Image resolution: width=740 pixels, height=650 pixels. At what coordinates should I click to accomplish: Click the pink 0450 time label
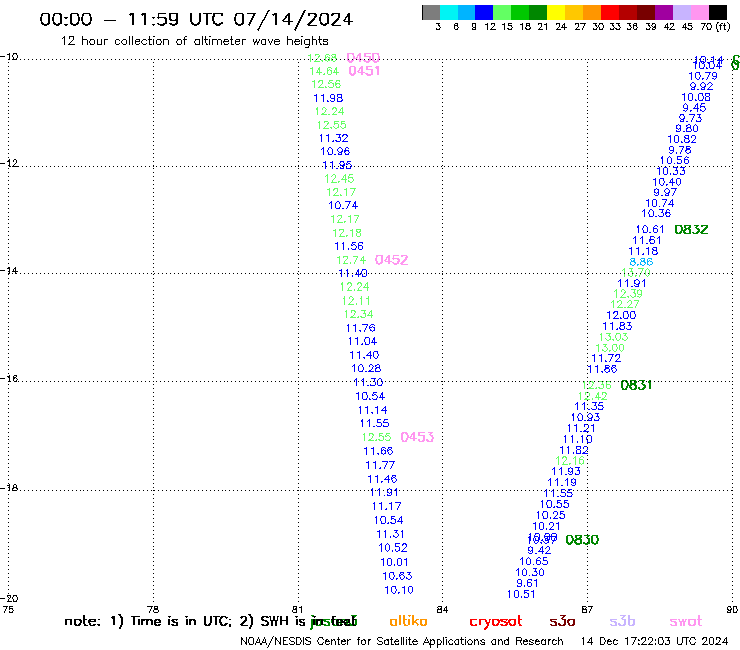[x=363, y=58]
